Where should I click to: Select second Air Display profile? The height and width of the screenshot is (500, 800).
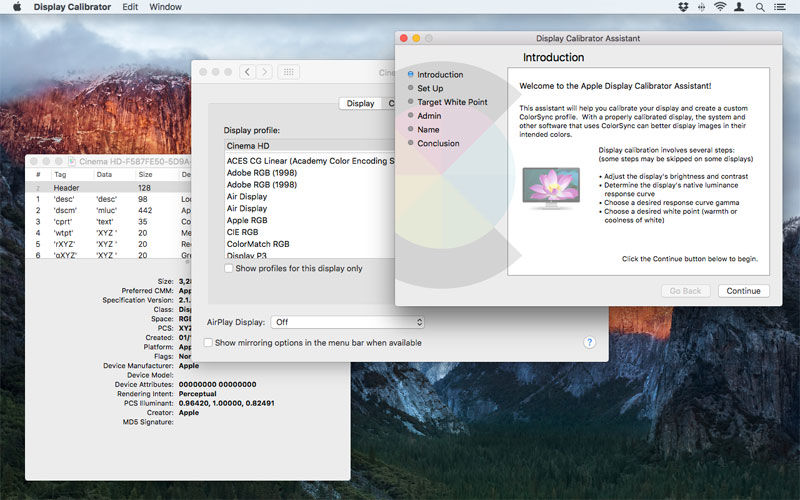coord(310,208)
